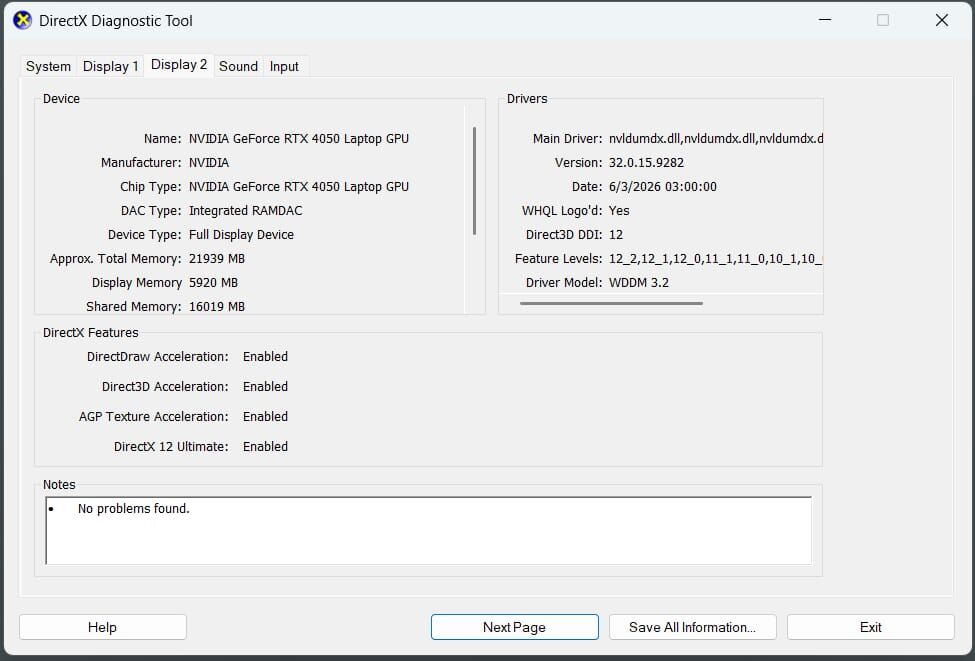Click the driver version 32.0.15.9282
The height and width of the screenshot is (661, 975).
point(646,163)
